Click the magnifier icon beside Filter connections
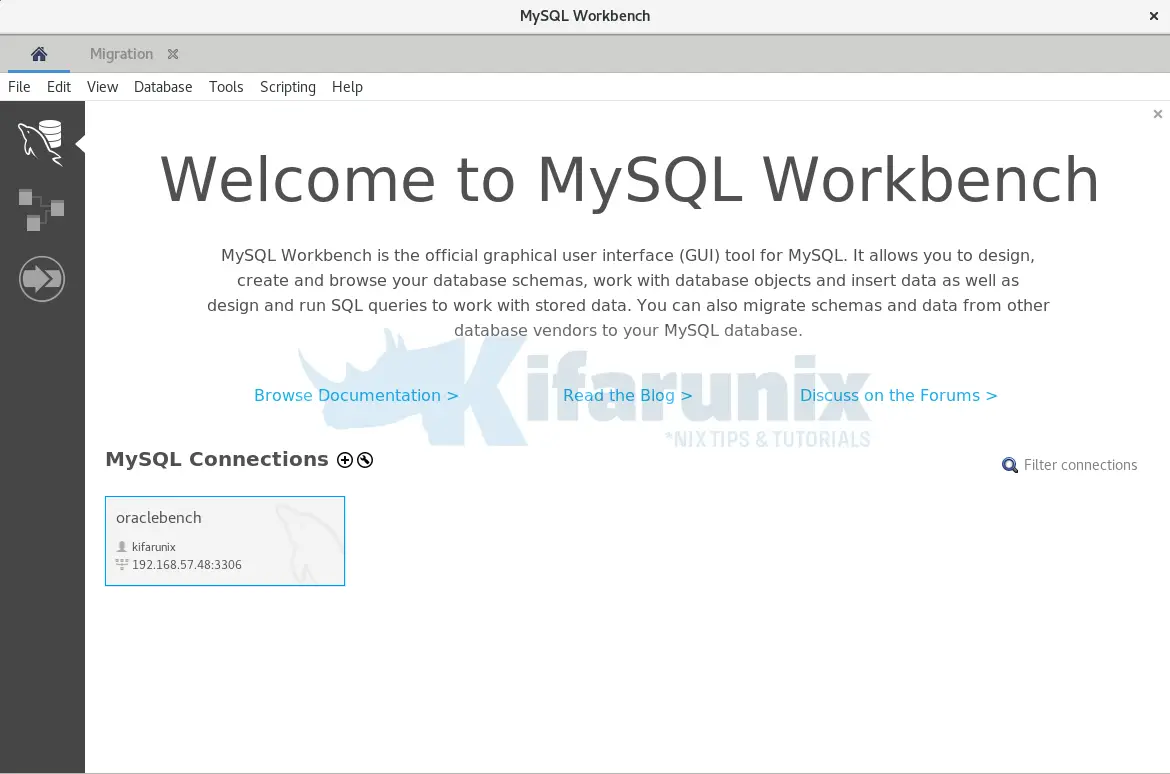The image size is (1170, 774). click(x=1010, y=465)
